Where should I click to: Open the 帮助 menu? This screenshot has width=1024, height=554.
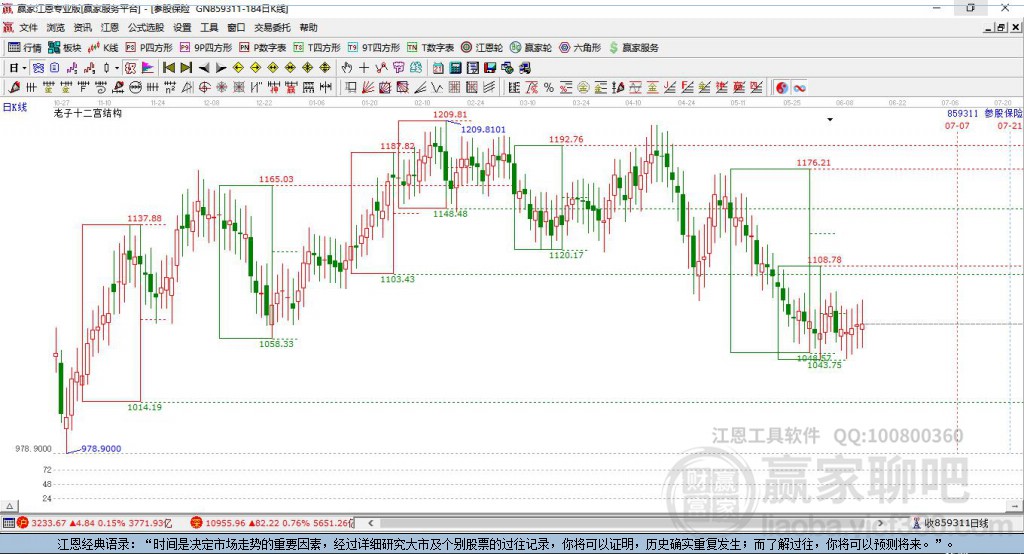click(308, 27)
